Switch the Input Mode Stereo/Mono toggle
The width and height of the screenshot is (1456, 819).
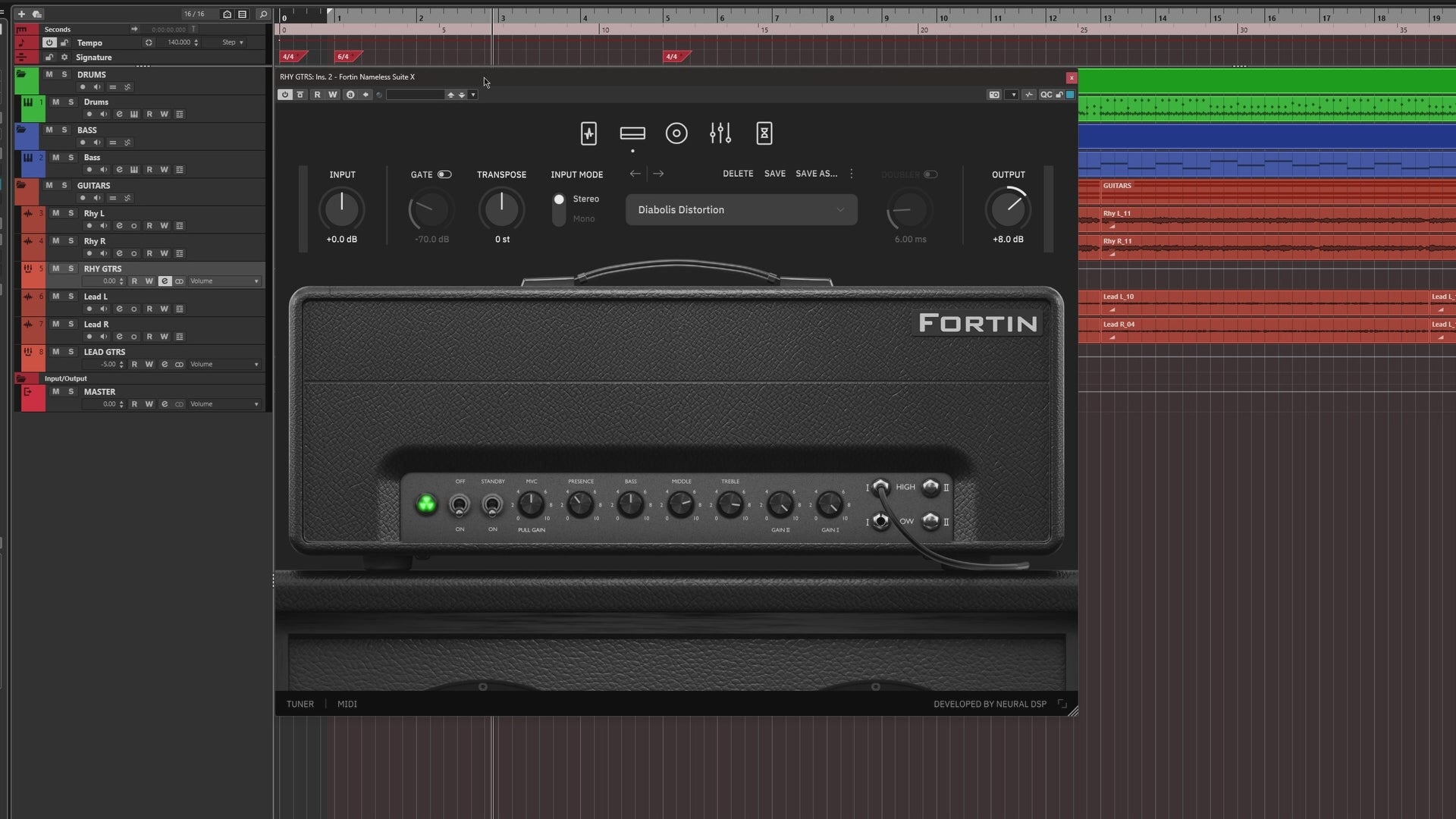tap(559, 209)
